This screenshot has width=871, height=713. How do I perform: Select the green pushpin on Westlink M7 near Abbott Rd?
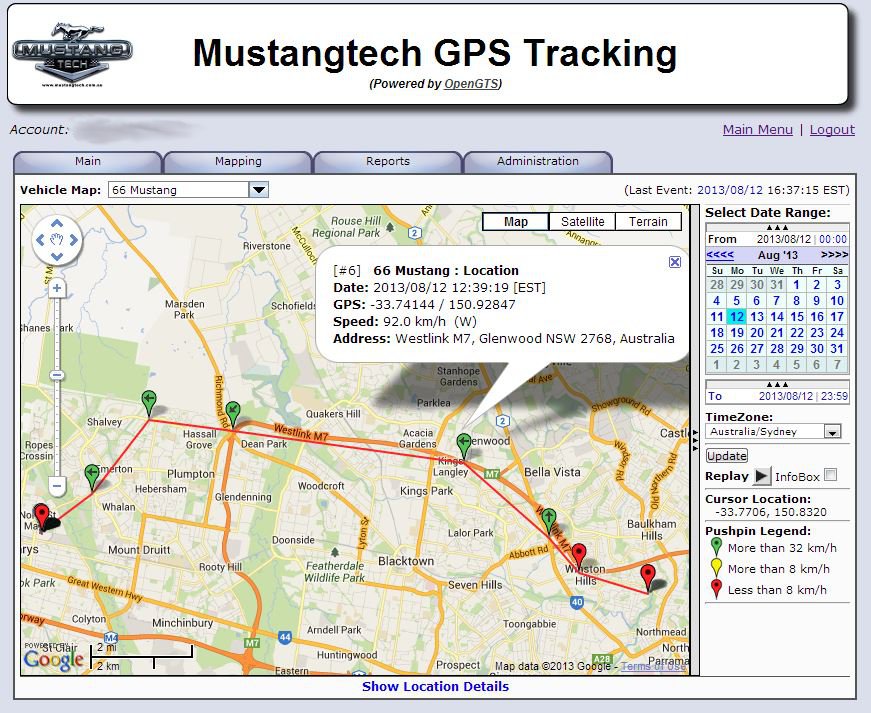coord(549,520)
